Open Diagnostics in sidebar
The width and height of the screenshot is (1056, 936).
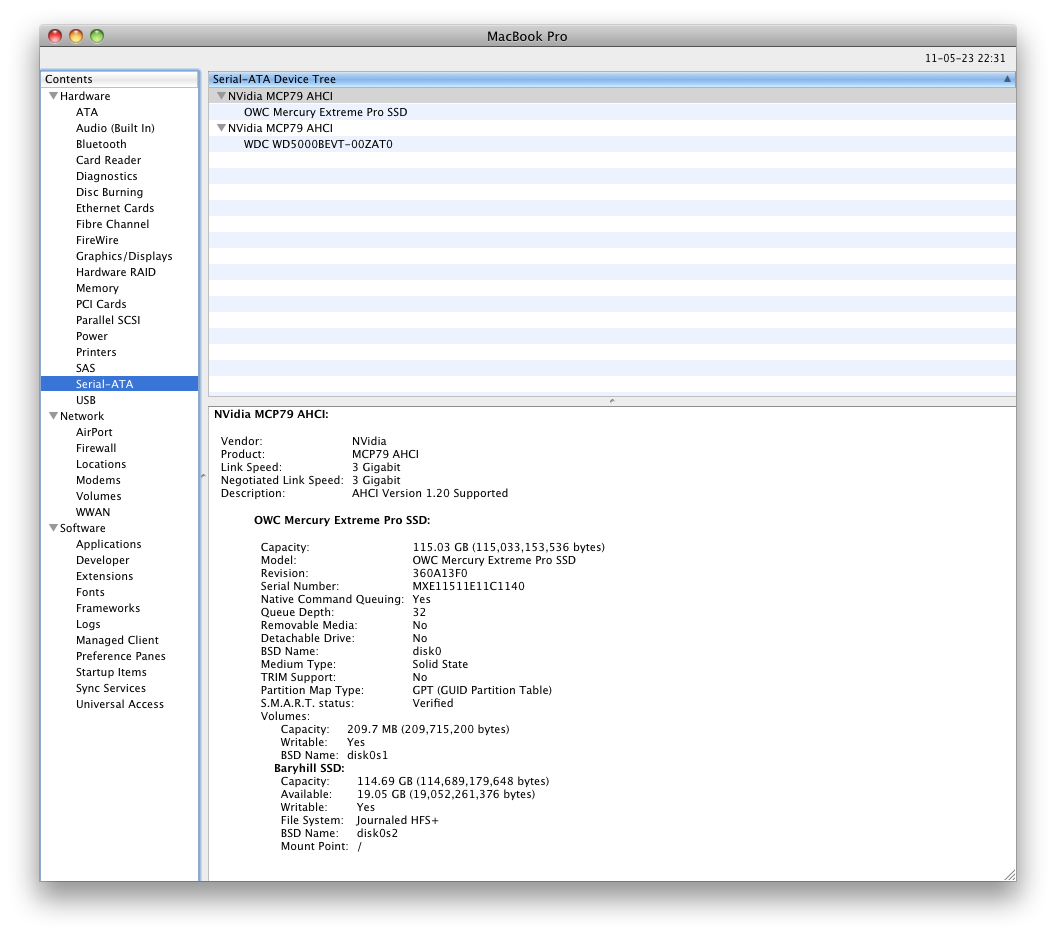click(x=106, y=176)
